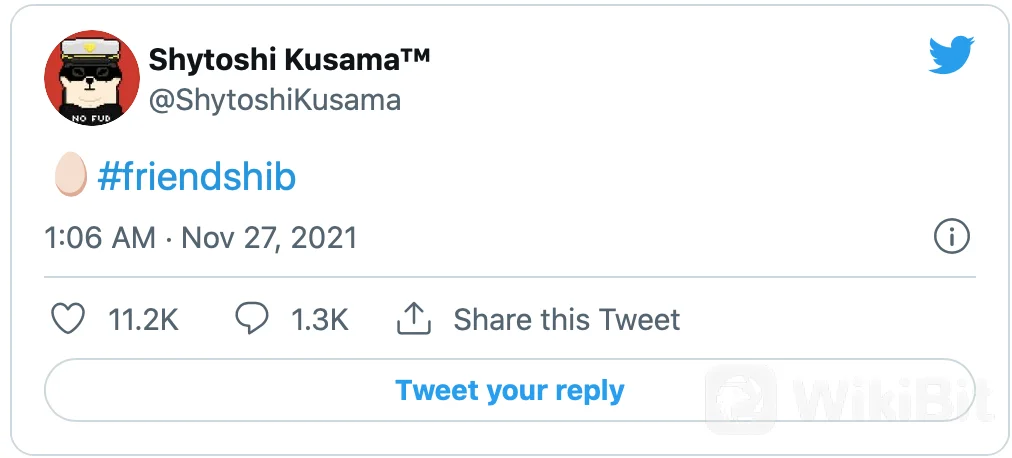This screenshot has height=458, width=1012.
Task: Click the WikiBit watermark logo icon
Action: point(740,400)
